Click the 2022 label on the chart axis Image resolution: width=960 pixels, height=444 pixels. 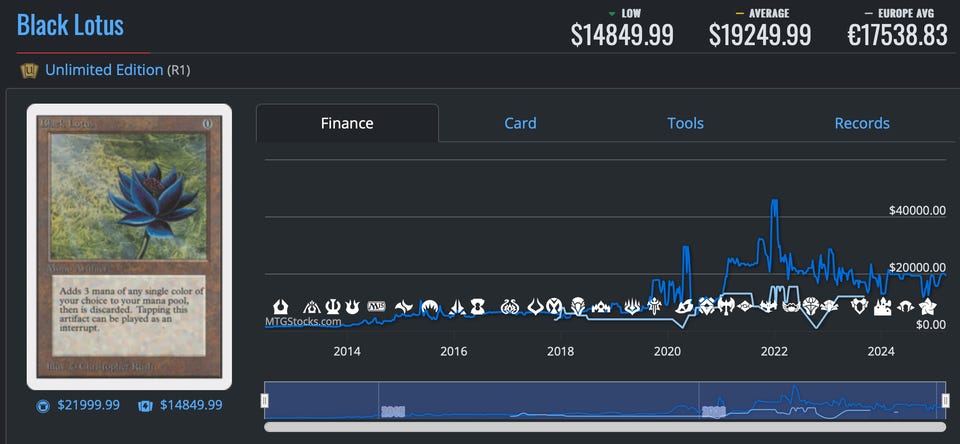click(774, 352)
